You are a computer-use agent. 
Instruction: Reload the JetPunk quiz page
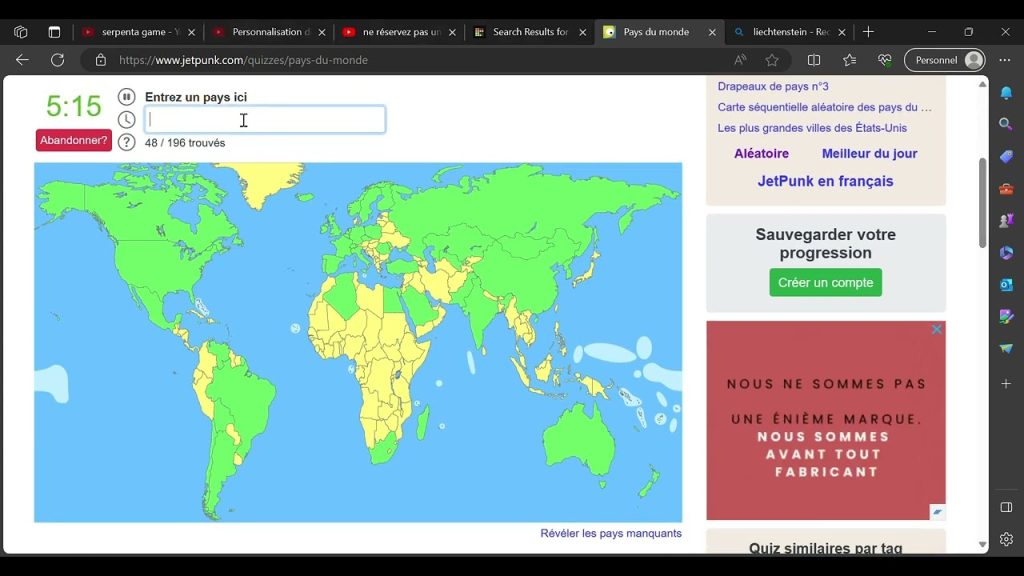tap(57, 60)
